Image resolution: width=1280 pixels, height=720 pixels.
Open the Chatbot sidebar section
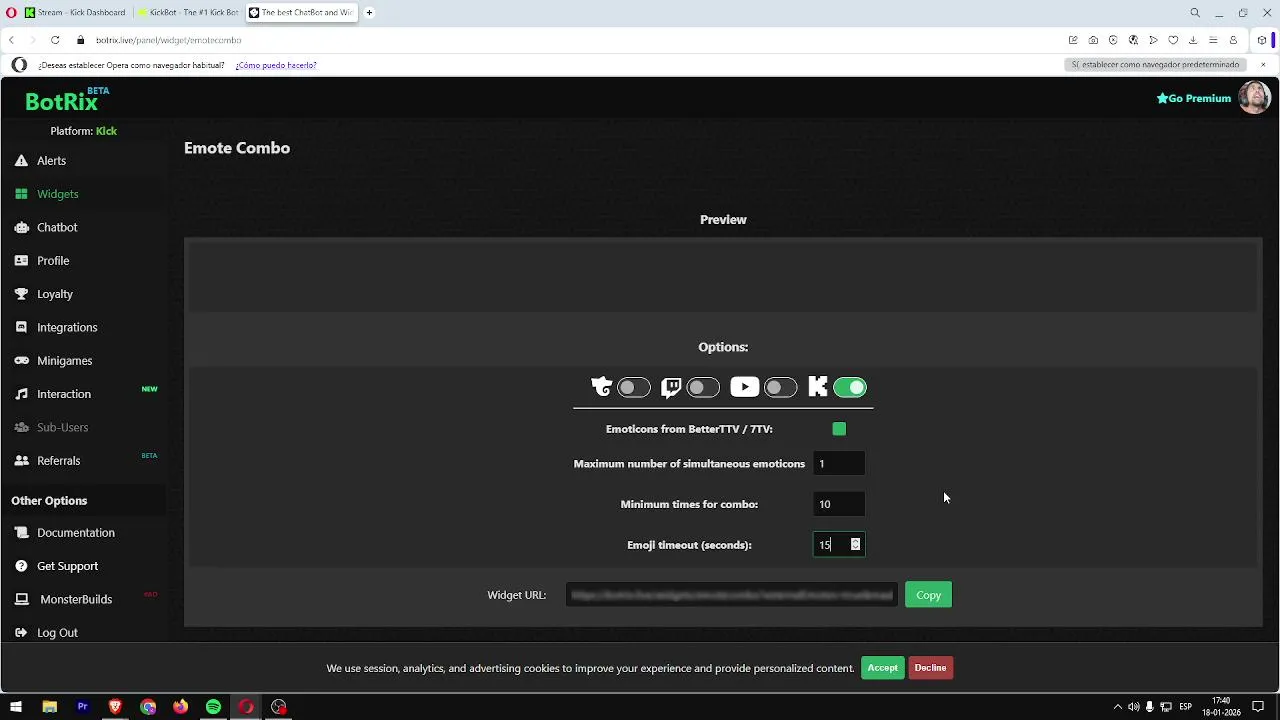[x=57, y=227]
